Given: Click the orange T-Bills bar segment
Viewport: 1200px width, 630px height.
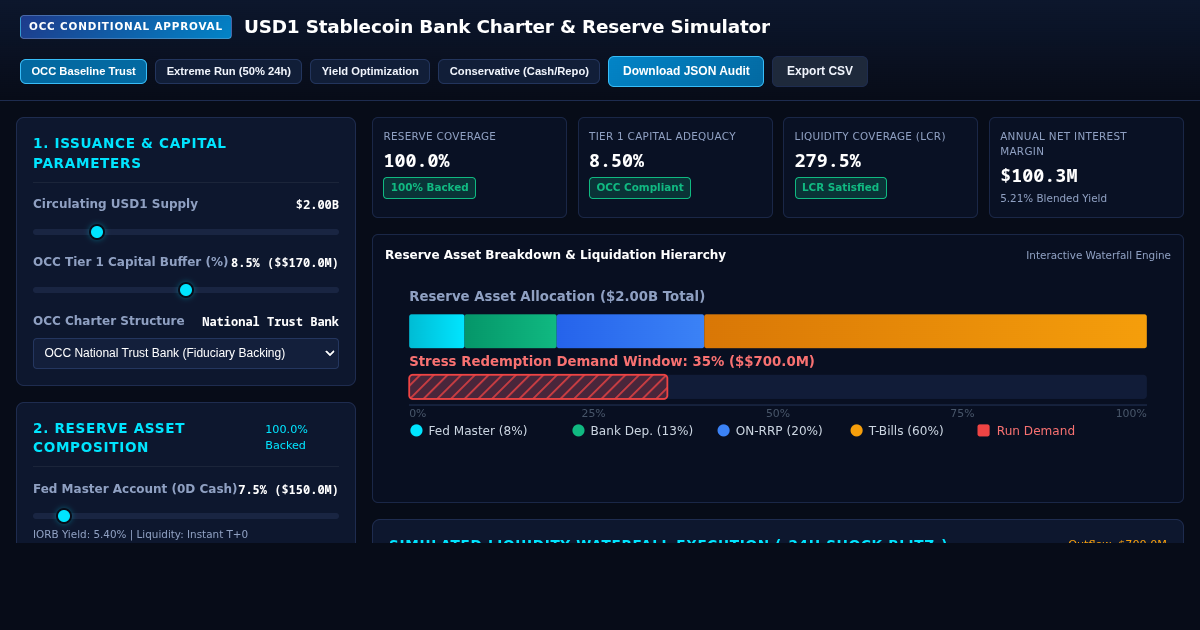Looking at the screenshot, I should [x=925, y=331].
